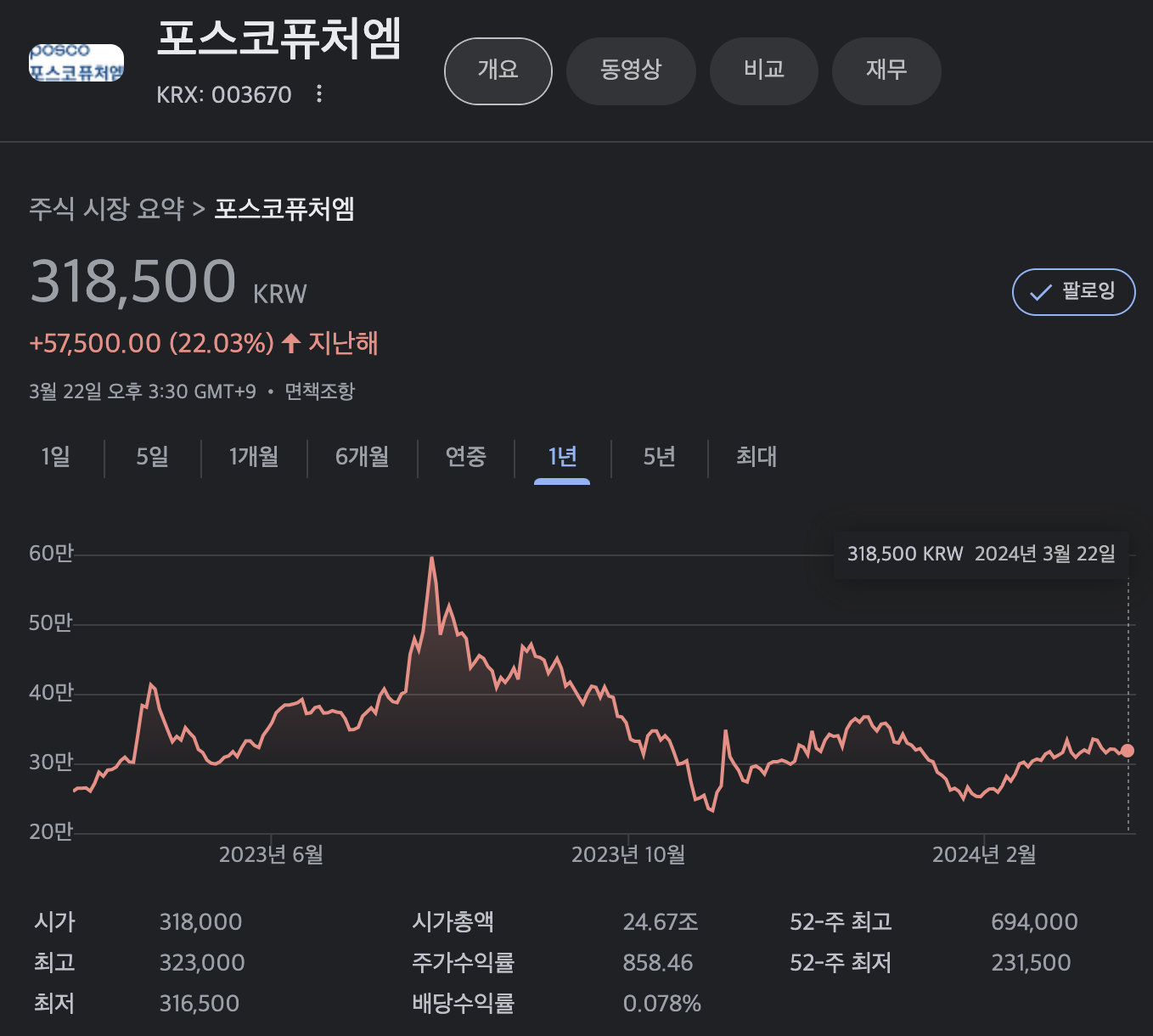
Task: Click the 최저 value 316,500
Action: pyautogui.click(x=200, y=1004)
